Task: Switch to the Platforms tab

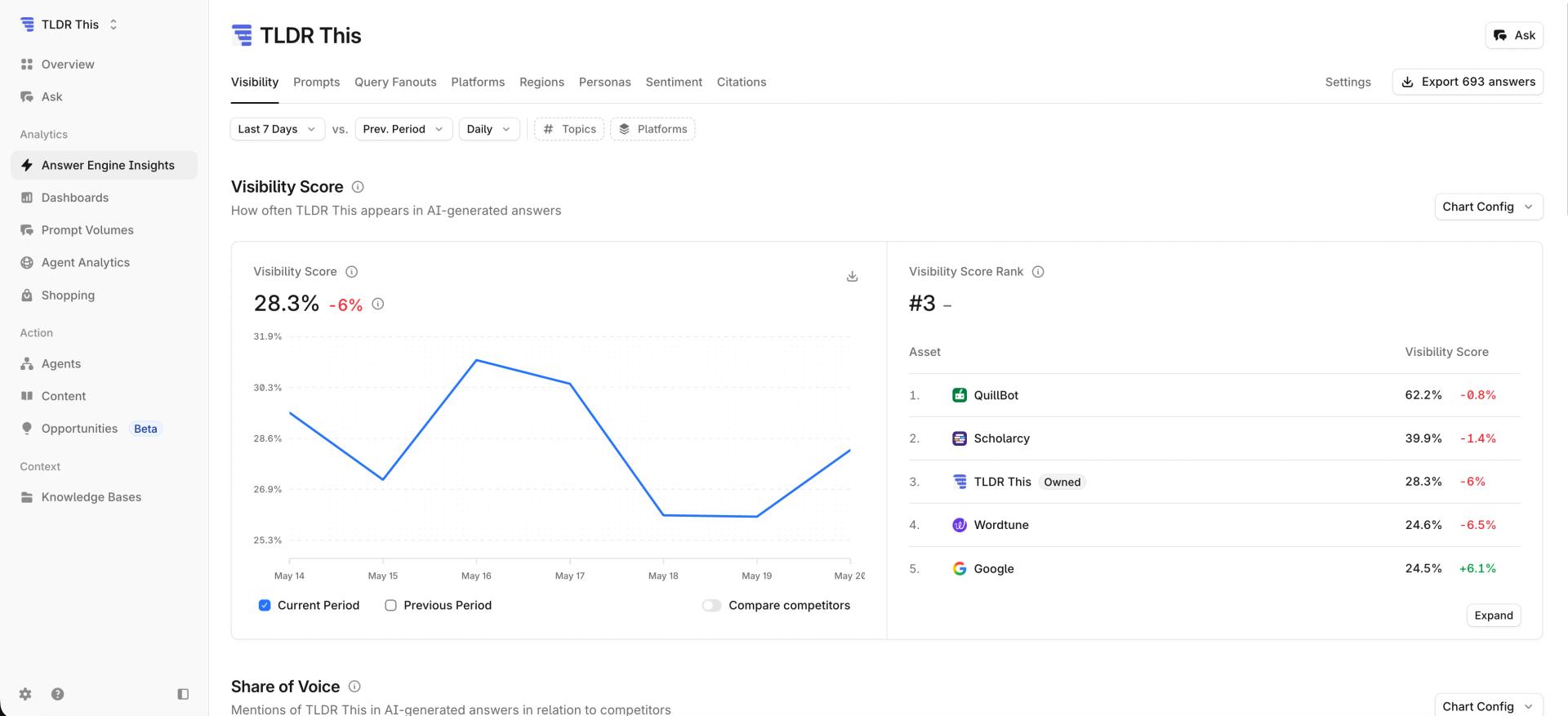Action: click(x=478, y=82)
